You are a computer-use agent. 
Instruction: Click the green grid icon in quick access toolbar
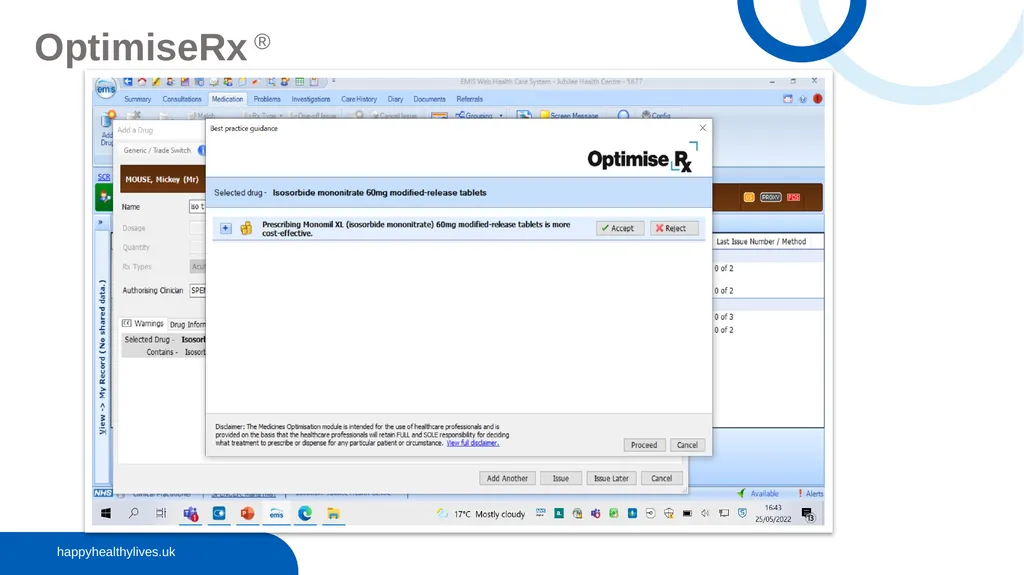tap(299, 82)
